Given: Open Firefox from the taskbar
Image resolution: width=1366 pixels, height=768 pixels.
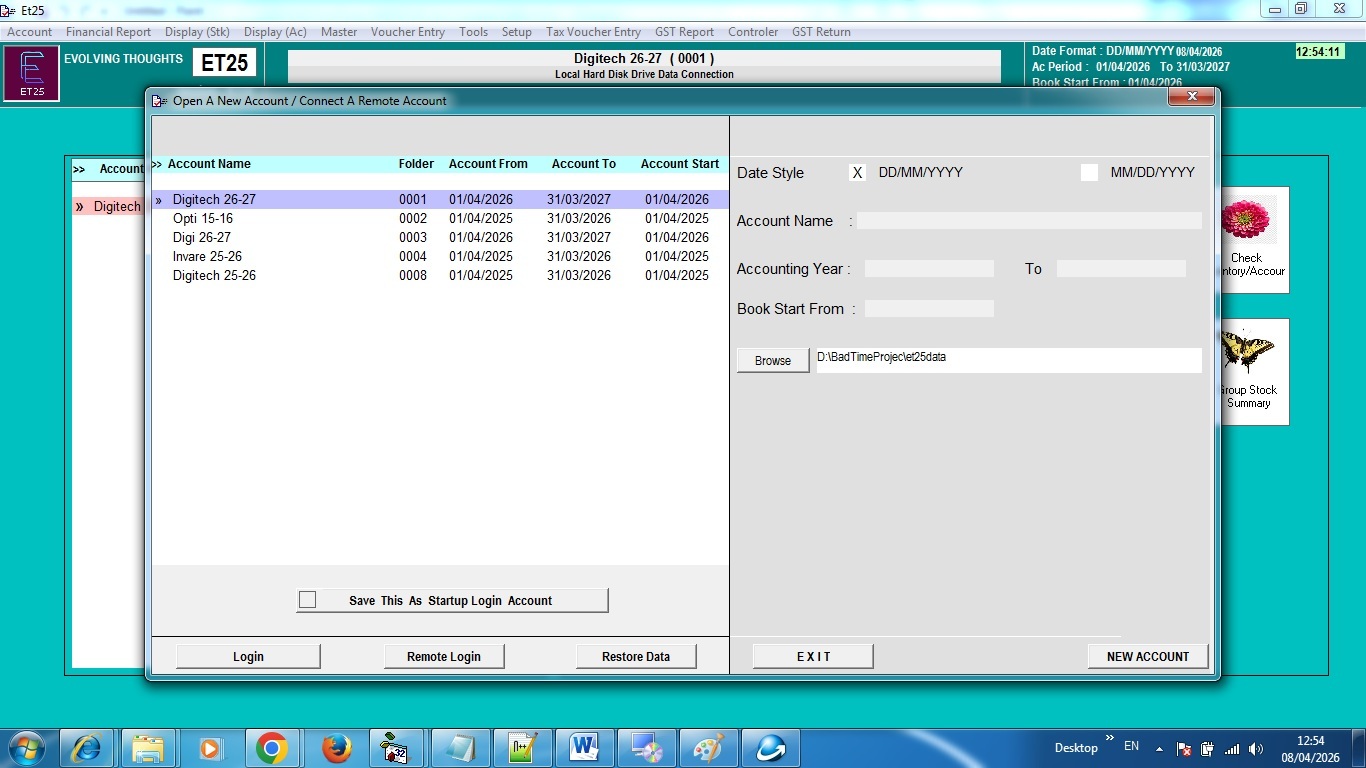Looking at the screenshot, I should click(x=337, y=748).
